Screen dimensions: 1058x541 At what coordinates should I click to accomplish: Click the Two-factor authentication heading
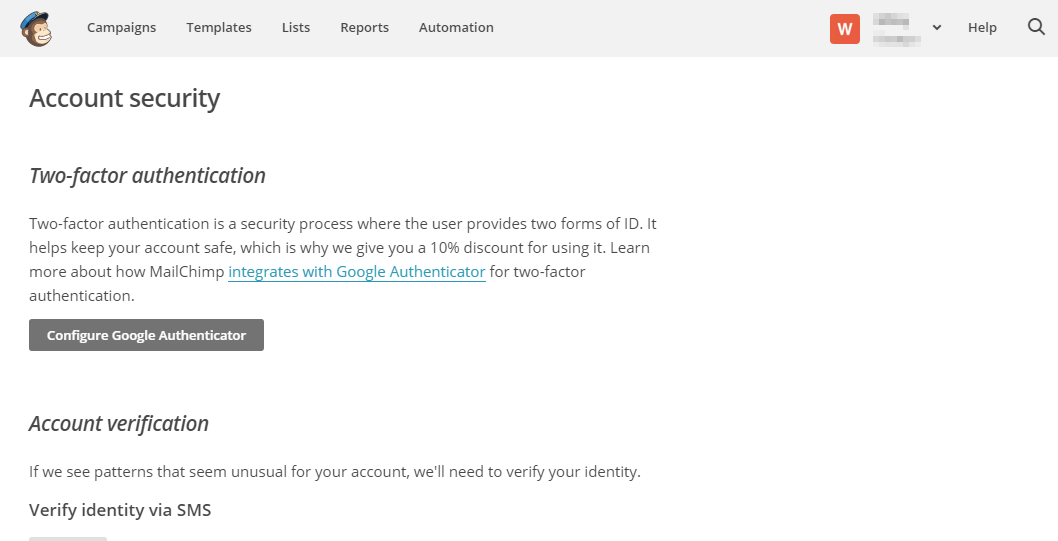pos(147,175)
